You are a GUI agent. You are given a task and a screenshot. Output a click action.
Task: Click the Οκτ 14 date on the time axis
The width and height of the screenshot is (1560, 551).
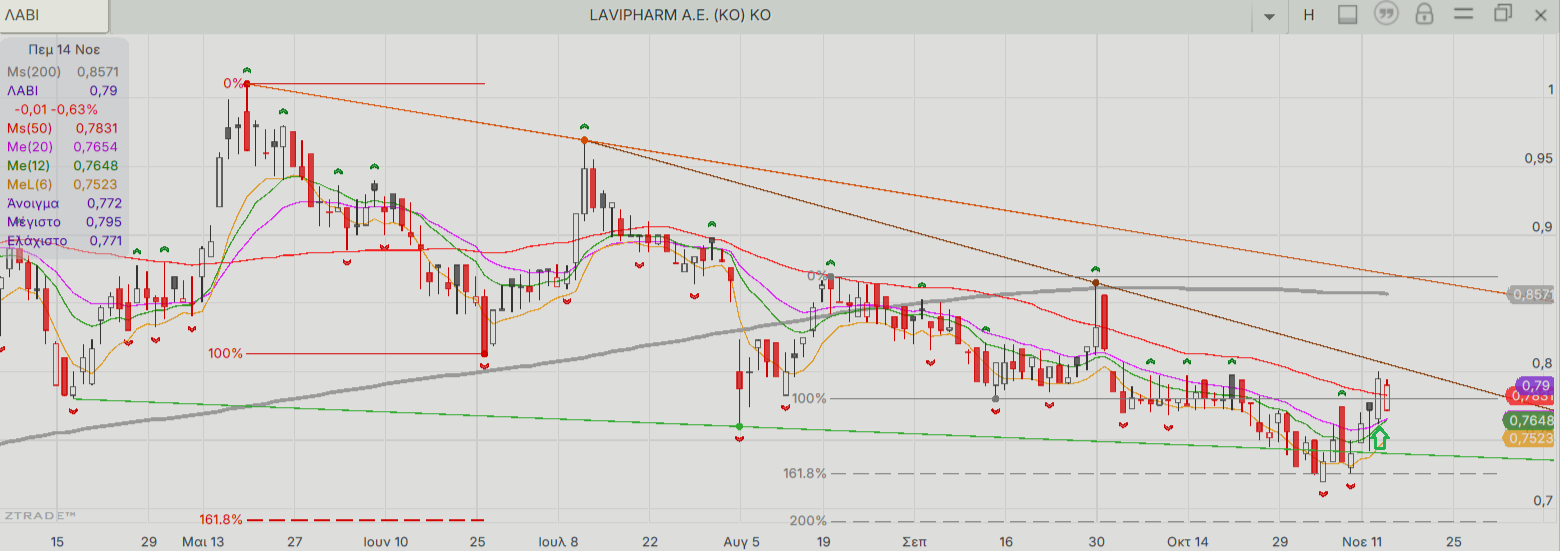point(1186,541)
